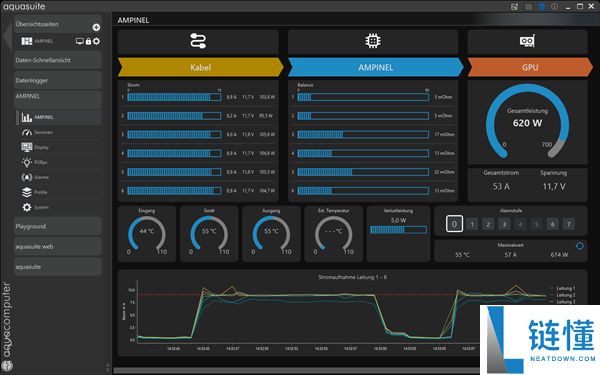Click the Eingang 44 °C temperature gauge
The image size is (600, 375).
147,234
